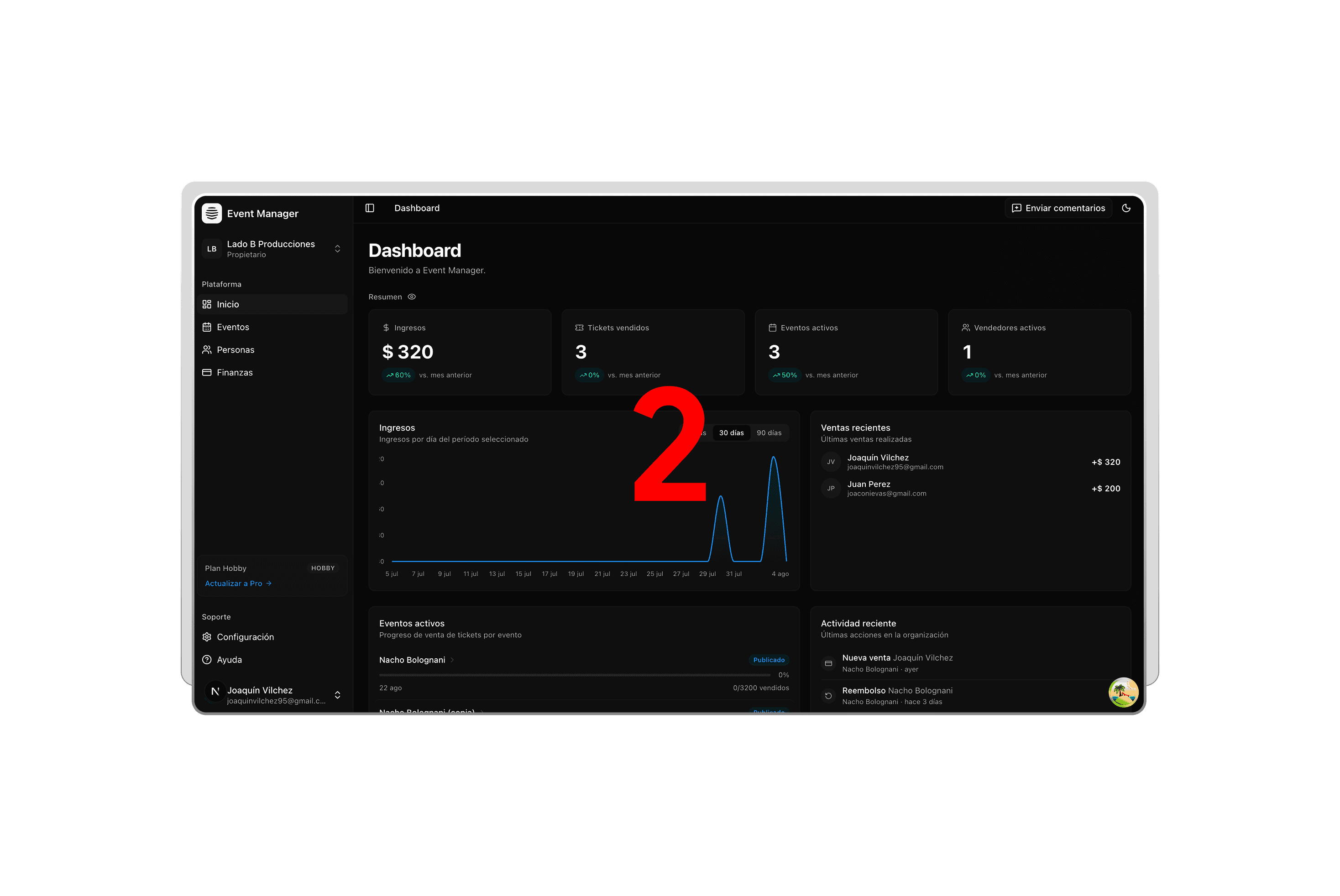1340x896 pixels.
Task: Click the Reembolso refund icon
Action: (x=828, y=696)
